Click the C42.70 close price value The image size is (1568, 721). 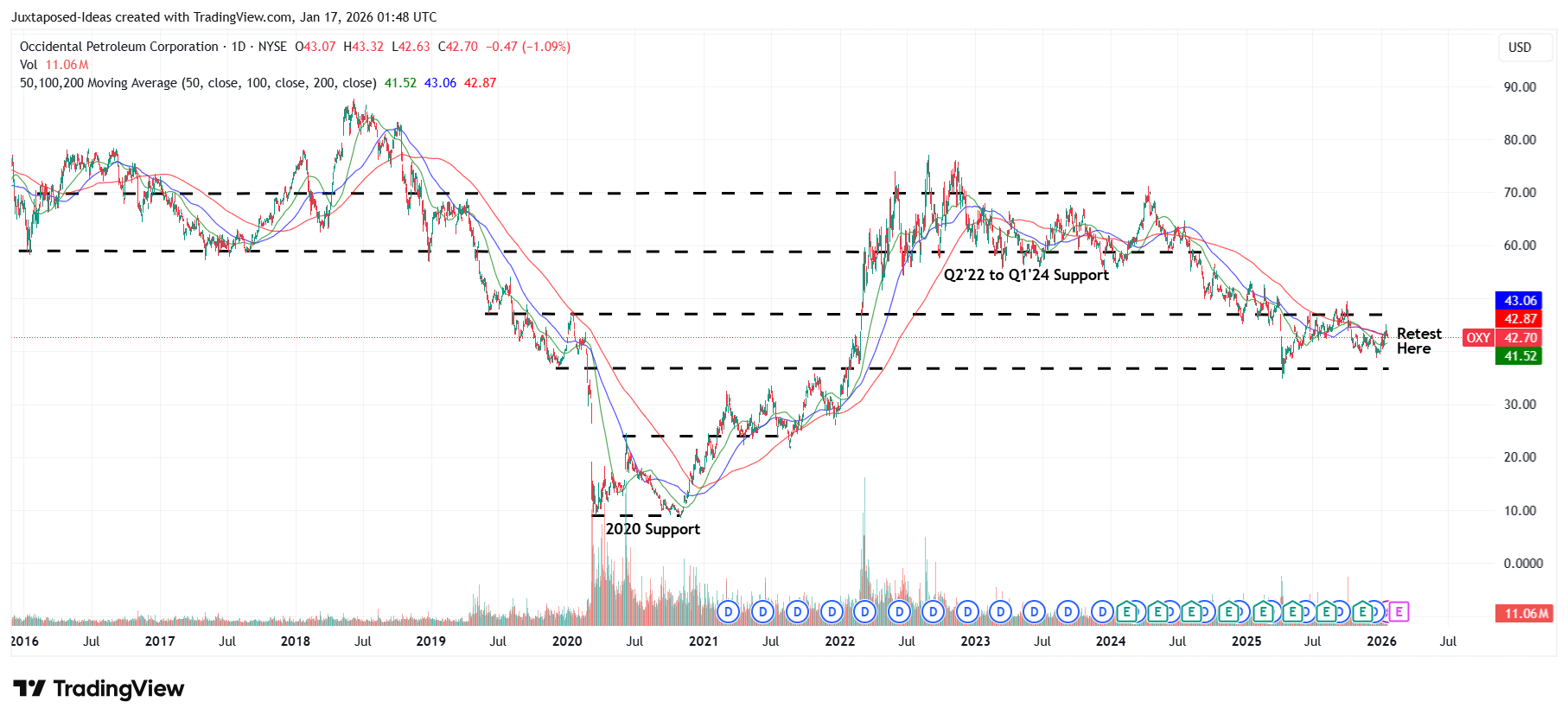coord(458,47)
